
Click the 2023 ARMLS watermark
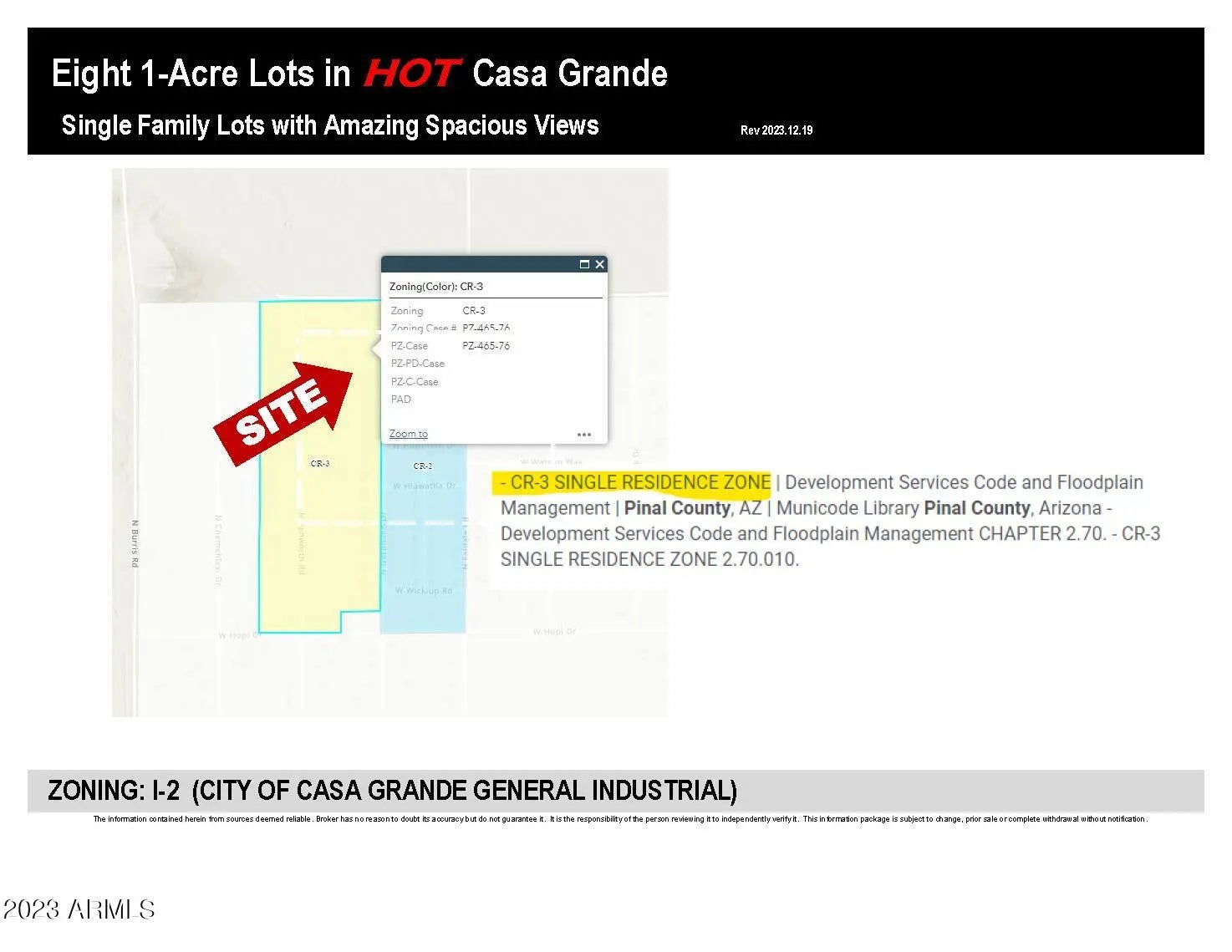(79, 909)
